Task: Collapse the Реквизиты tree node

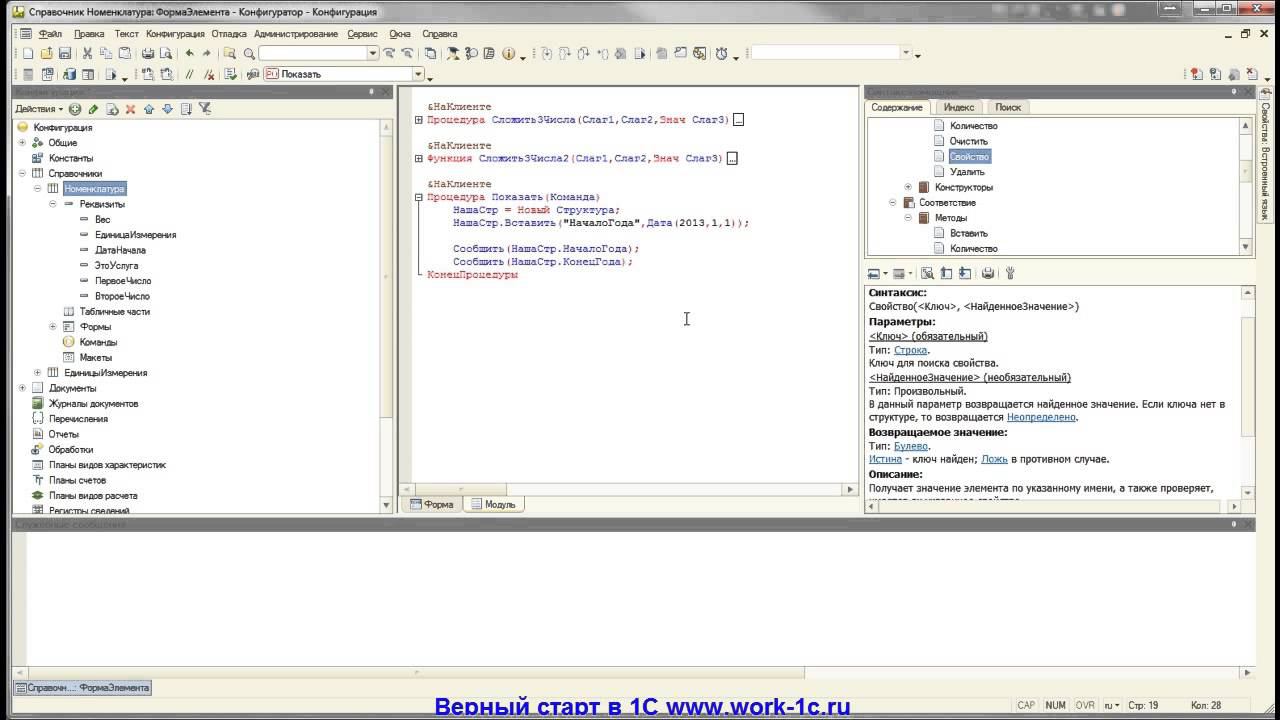Action: tap(53, 204)
